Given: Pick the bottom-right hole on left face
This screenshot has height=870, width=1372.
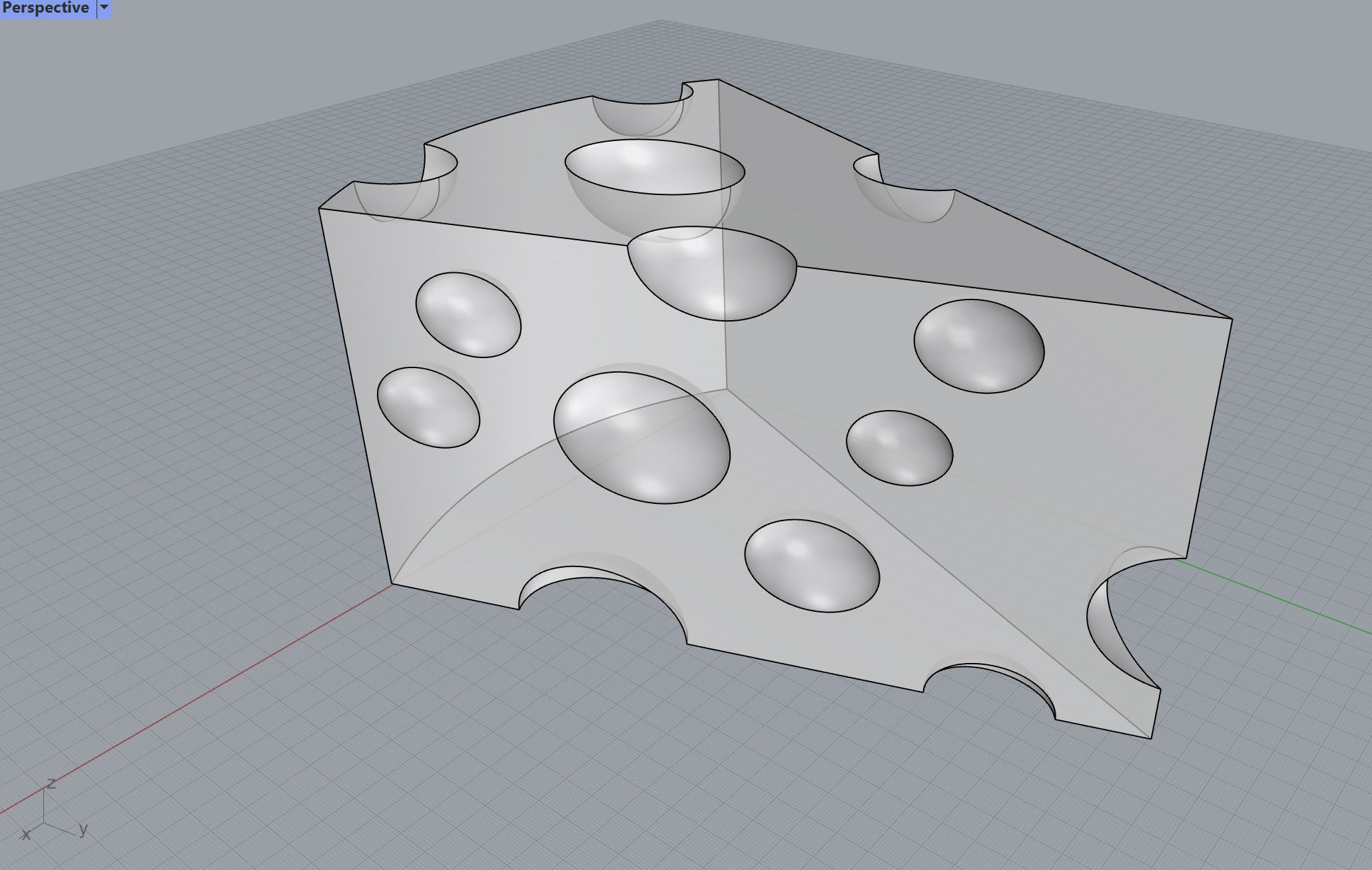Looking at the screenshot, I should click(x=811, y=565).
